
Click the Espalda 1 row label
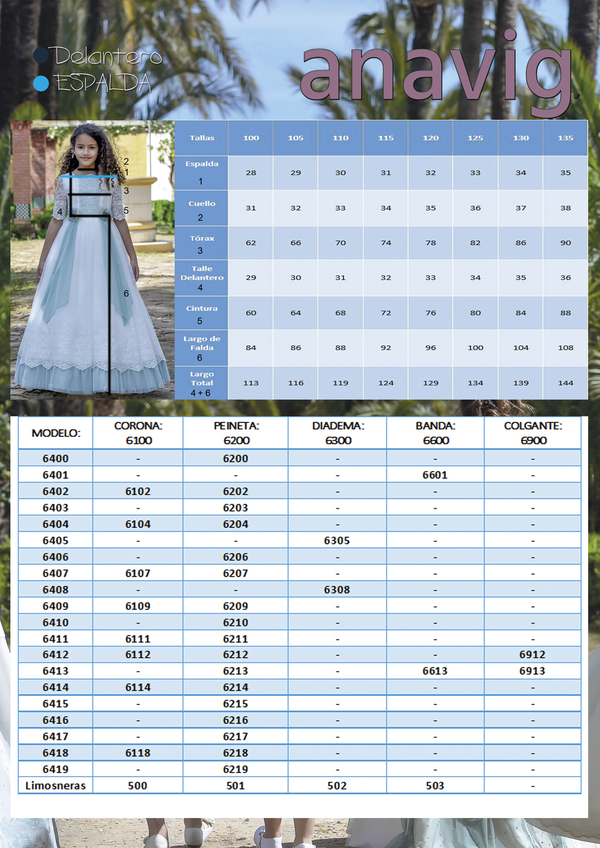(x=202, y=173)
